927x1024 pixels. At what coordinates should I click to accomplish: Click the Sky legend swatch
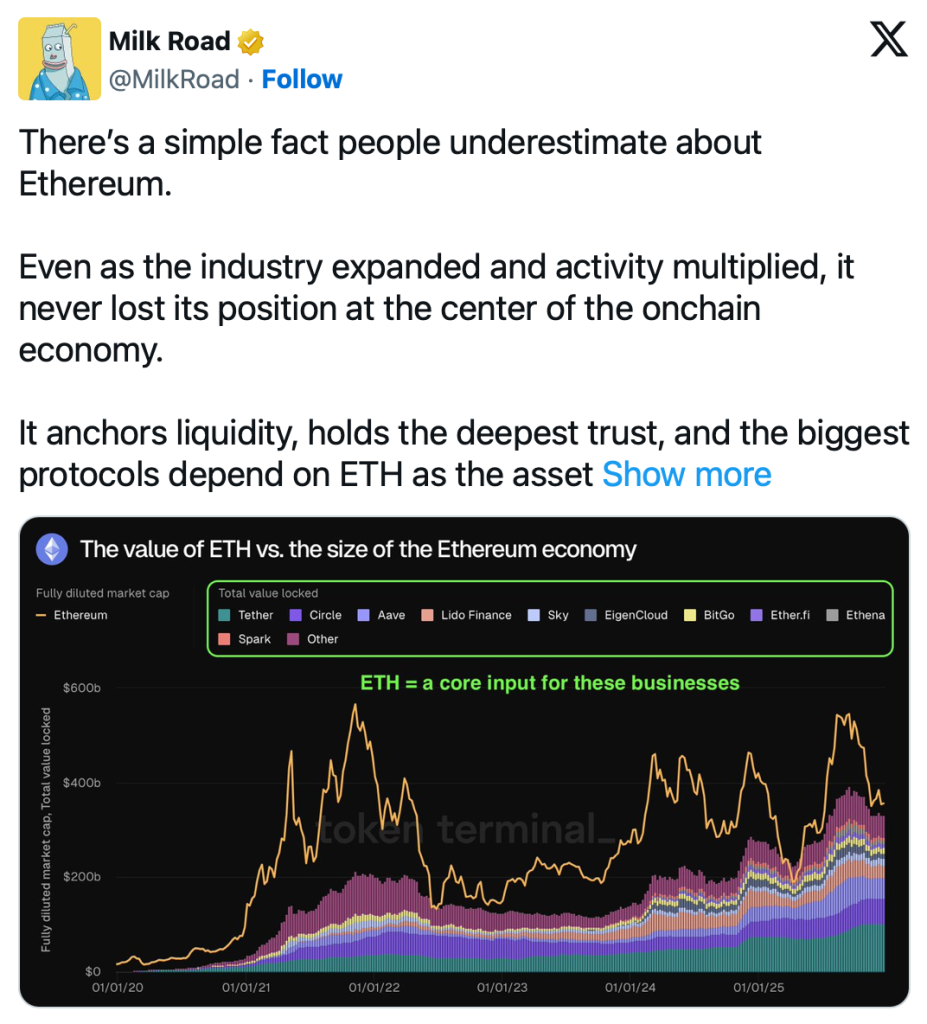(533, 615)
